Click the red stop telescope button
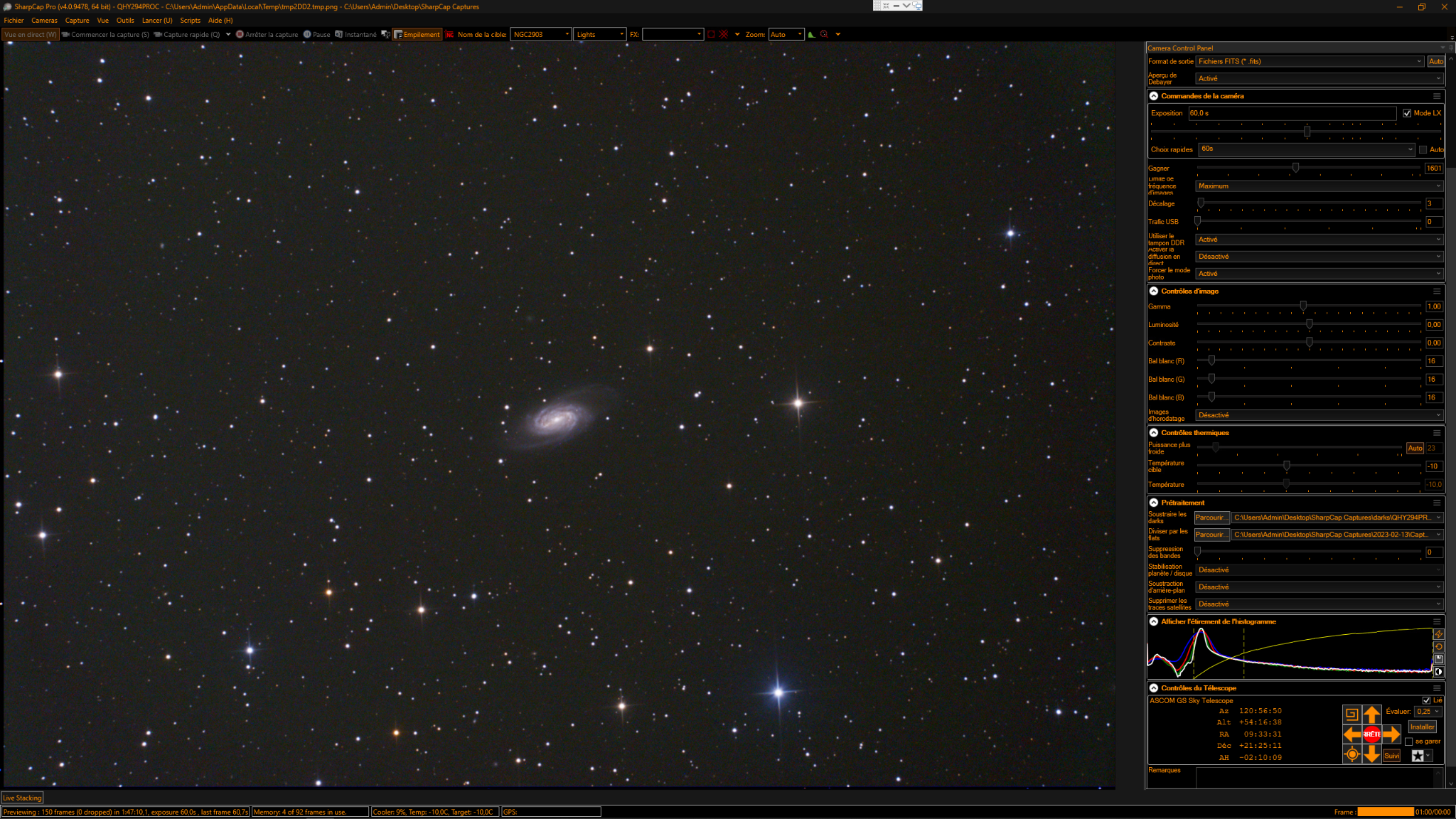 [x=1371, y=734]
